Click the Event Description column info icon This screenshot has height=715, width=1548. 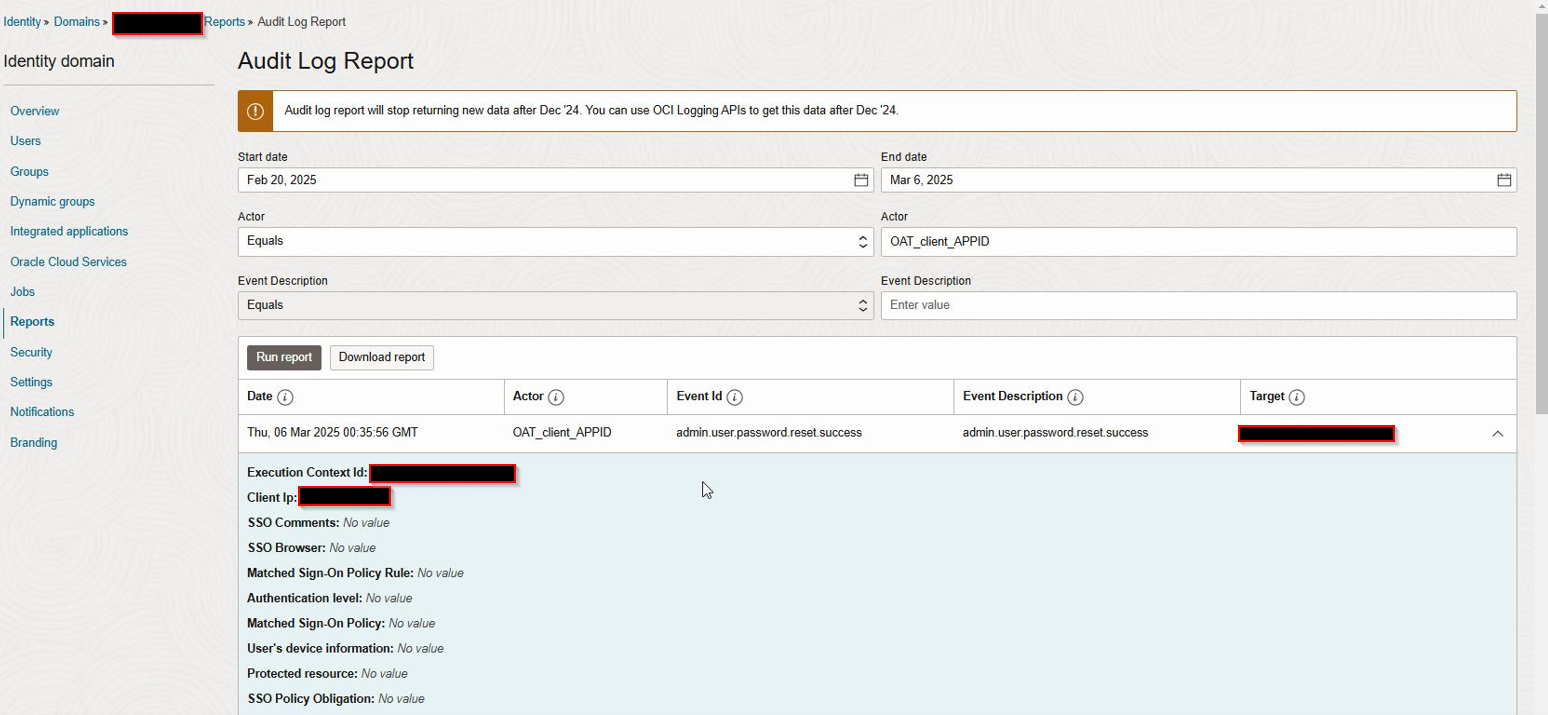[1077, 397]
